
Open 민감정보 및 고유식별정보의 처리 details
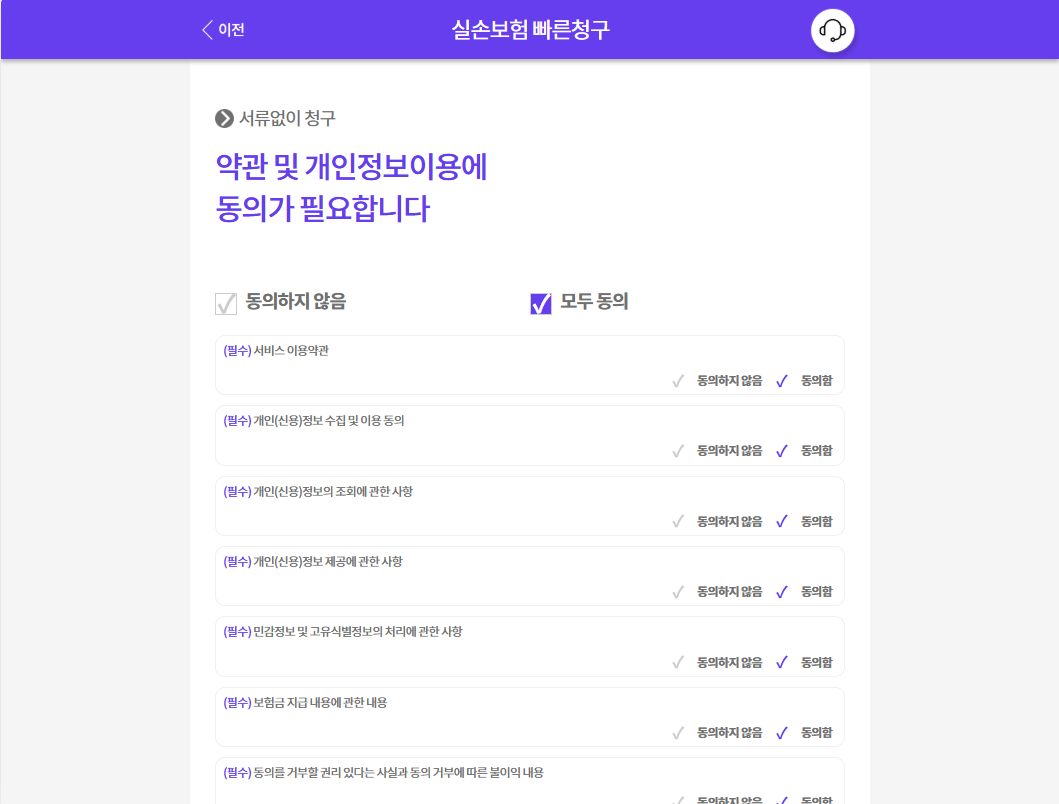point(357,631)
